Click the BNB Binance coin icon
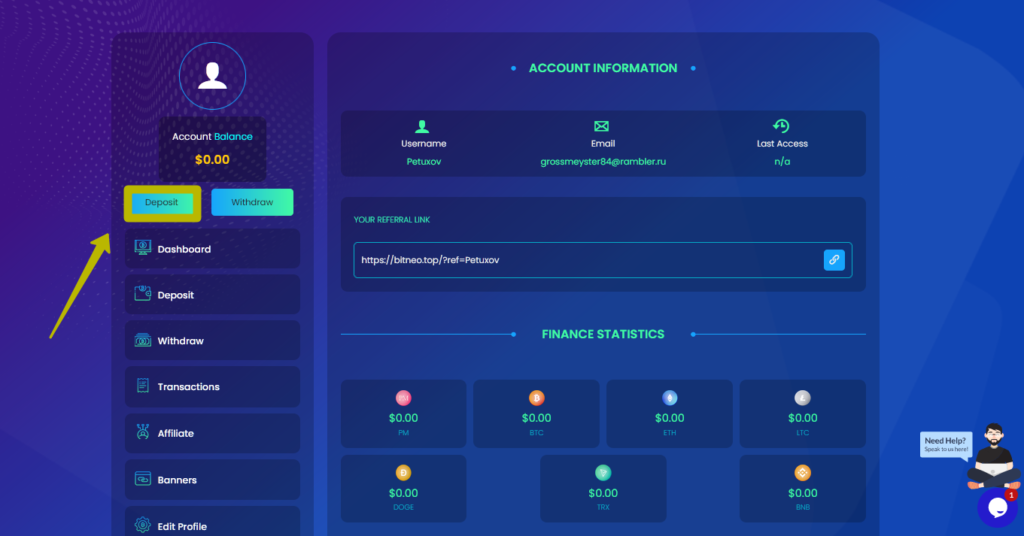The image size is (1024, 536). [803, 473]
